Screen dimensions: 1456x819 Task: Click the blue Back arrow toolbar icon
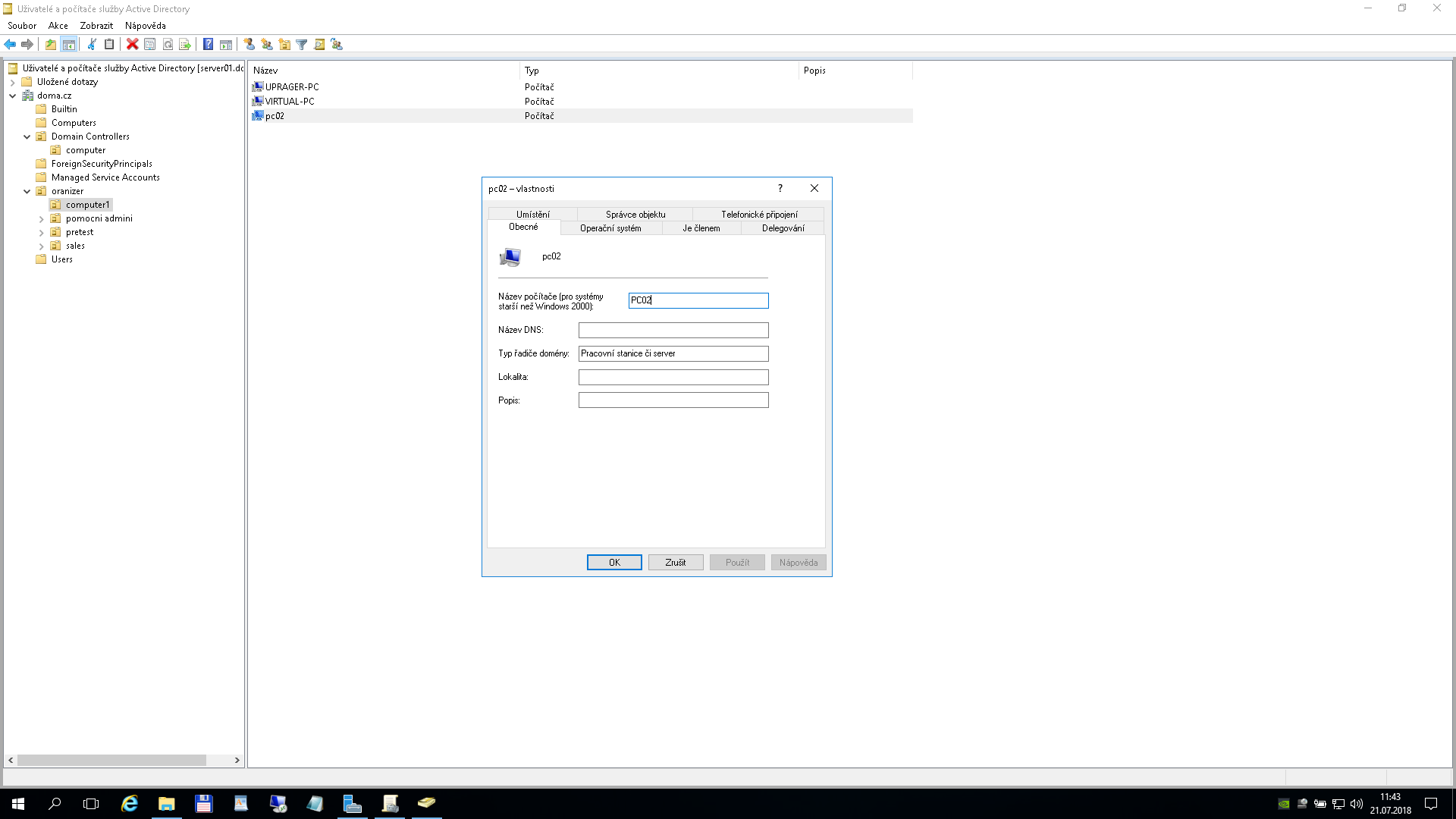pyautogui.click(x=10, y=44)
